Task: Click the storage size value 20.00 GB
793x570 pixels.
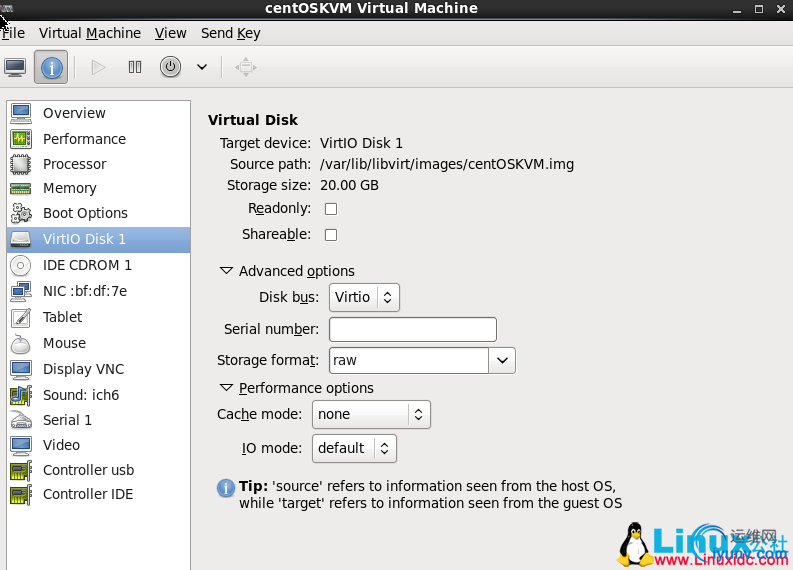Action: pos(349,185)
